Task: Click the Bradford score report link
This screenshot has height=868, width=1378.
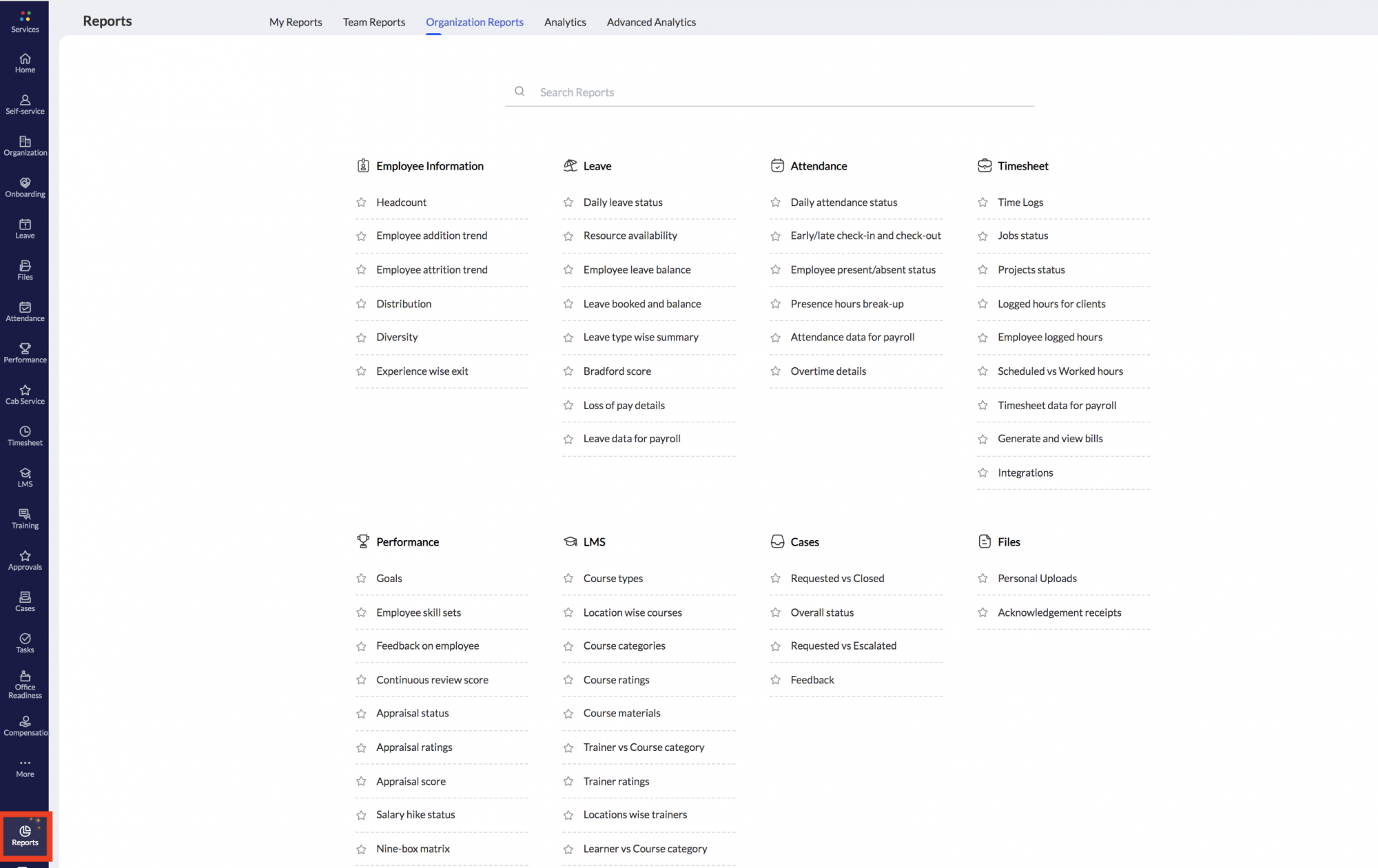Action: (617, 370)
